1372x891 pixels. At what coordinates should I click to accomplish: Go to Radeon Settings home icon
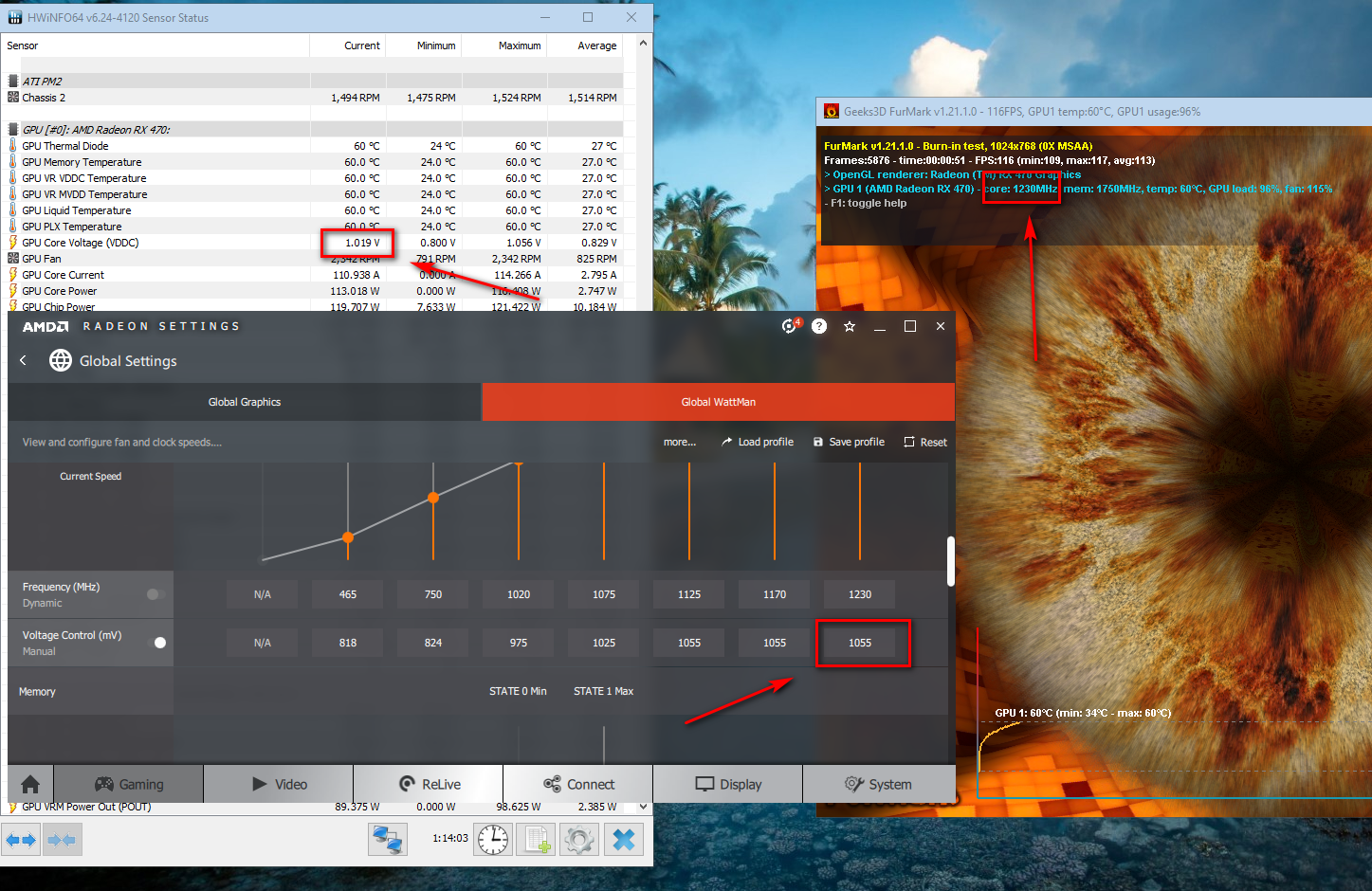point(30,784)
